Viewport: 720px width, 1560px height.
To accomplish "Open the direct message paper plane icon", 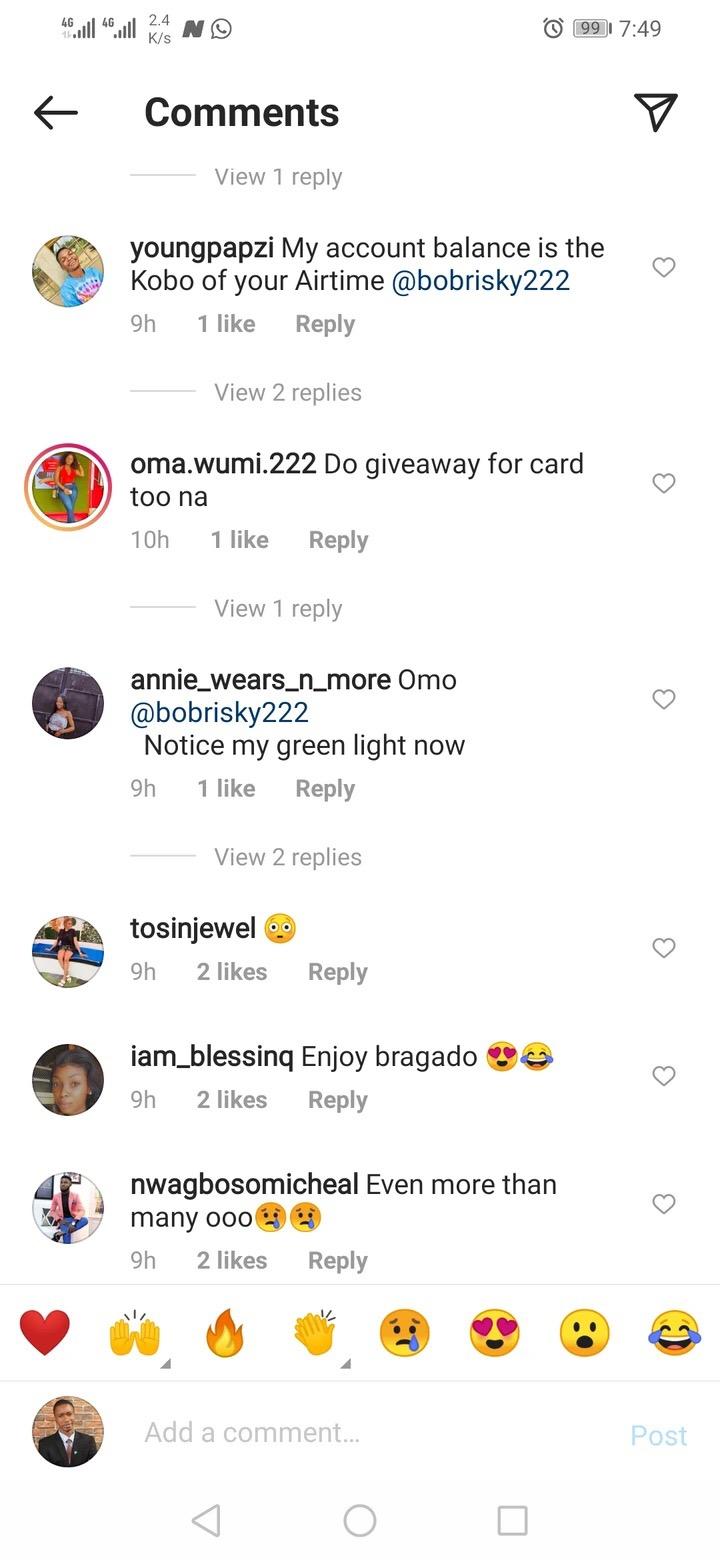I will pyautogui.click(x=656, y=112).
